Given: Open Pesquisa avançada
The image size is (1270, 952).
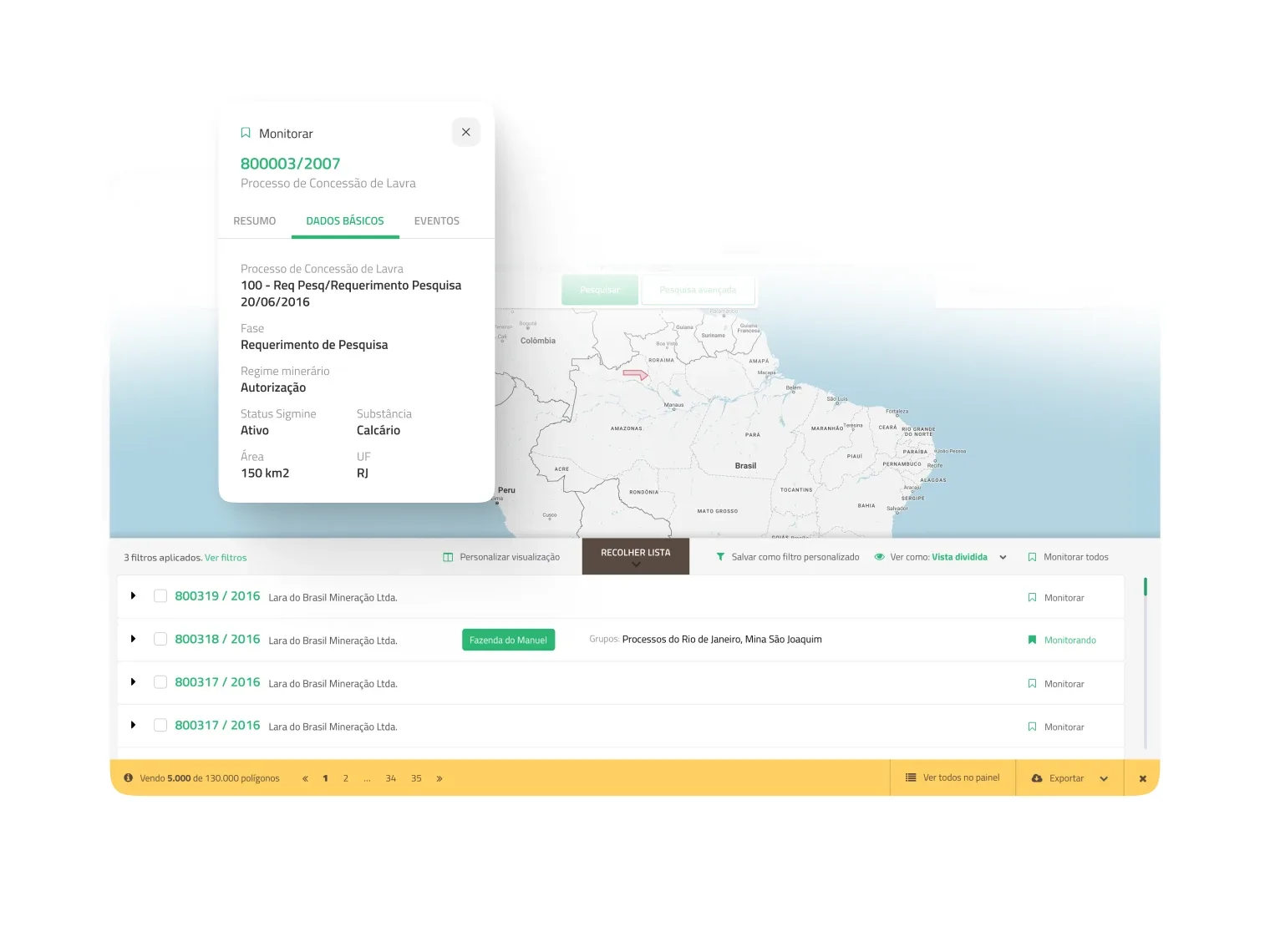Looking at the screenshot, I should tap(698, 290).
